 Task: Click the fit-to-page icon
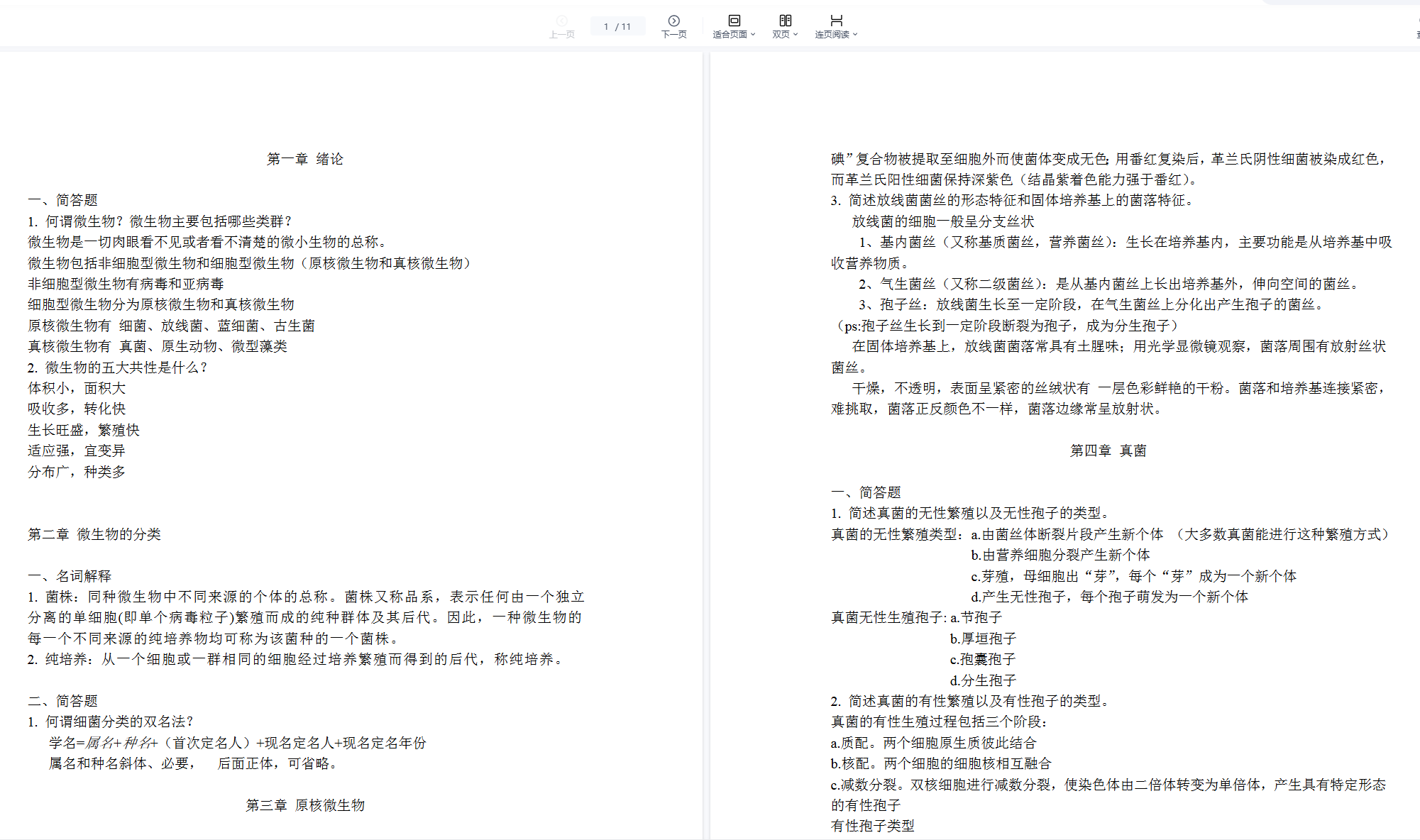[x=734, y=21]
